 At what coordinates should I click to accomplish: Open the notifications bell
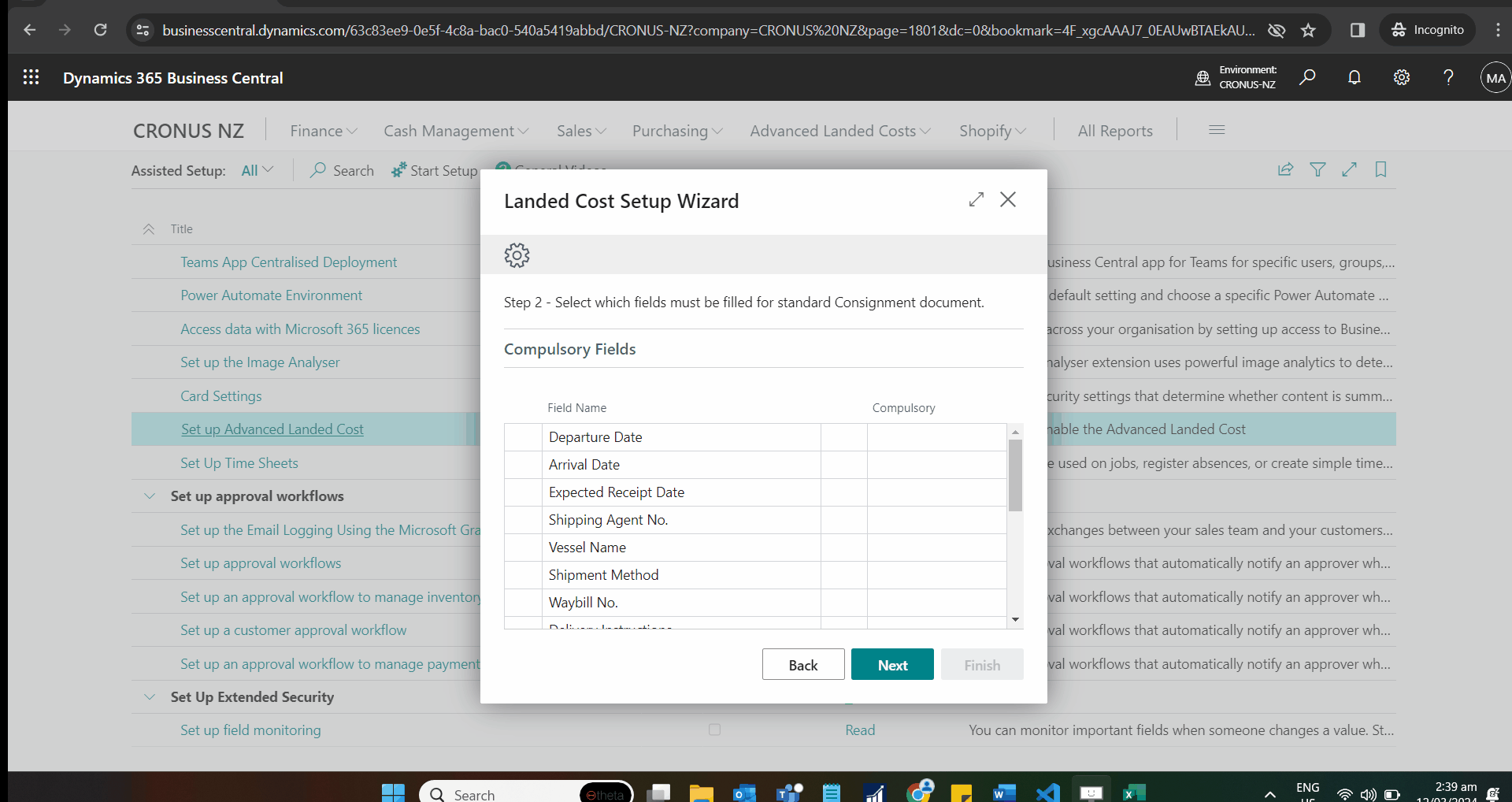(x=1354, y=77)
